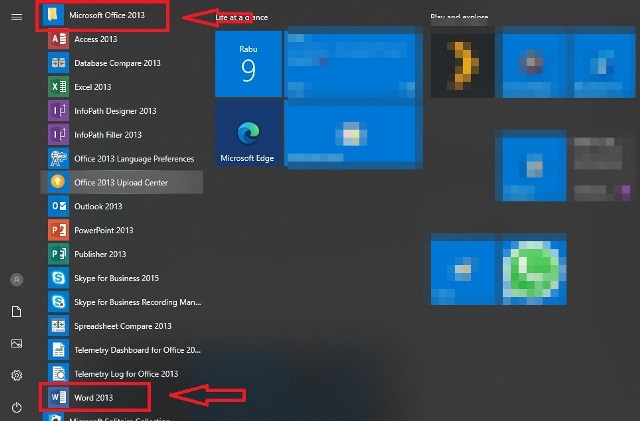The image size is (640, 421).
Task: Select the 'Access 2013' text label
Action: [x=96, y=39]
